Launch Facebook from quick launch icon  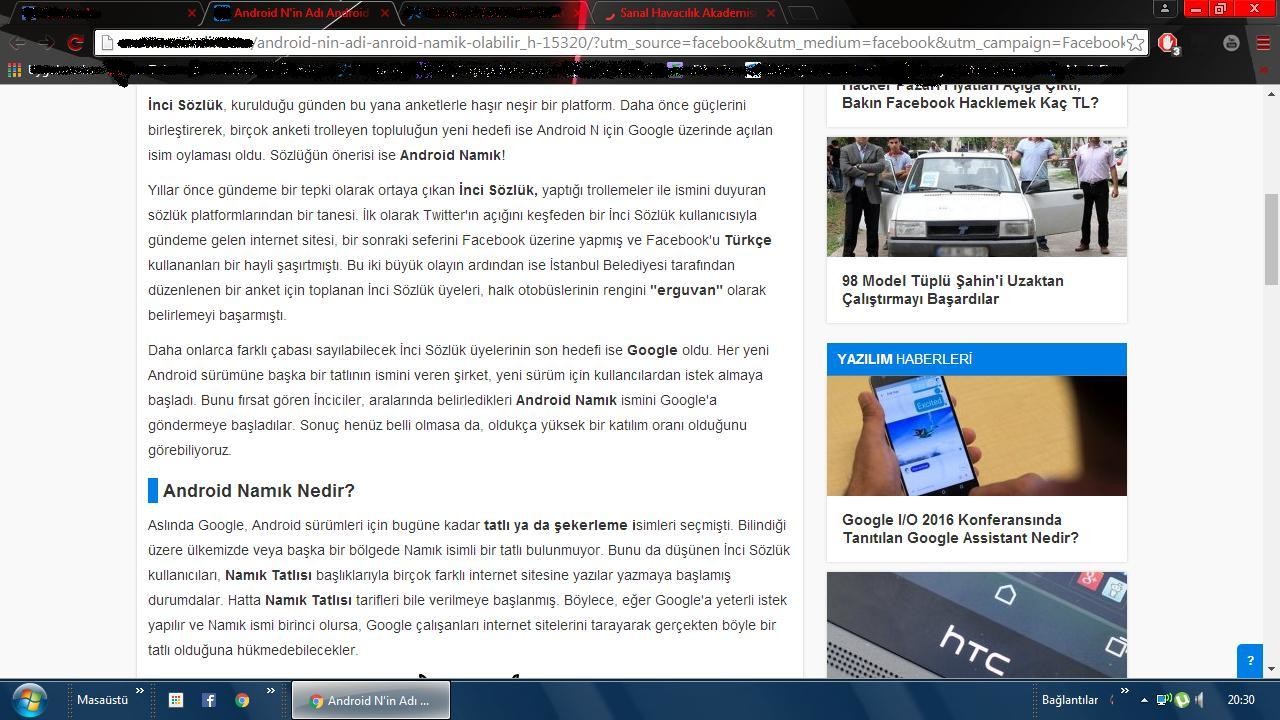point(208,700)
